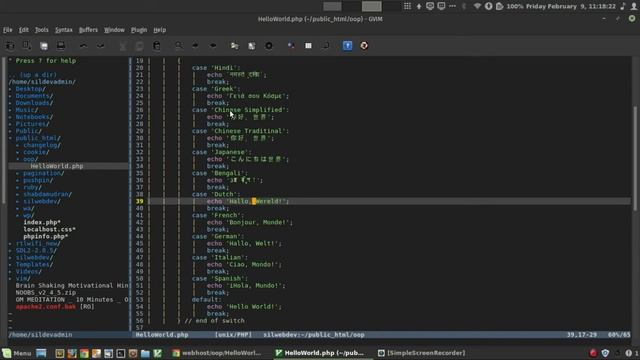Open the Syntax menu

click(64, 30)
